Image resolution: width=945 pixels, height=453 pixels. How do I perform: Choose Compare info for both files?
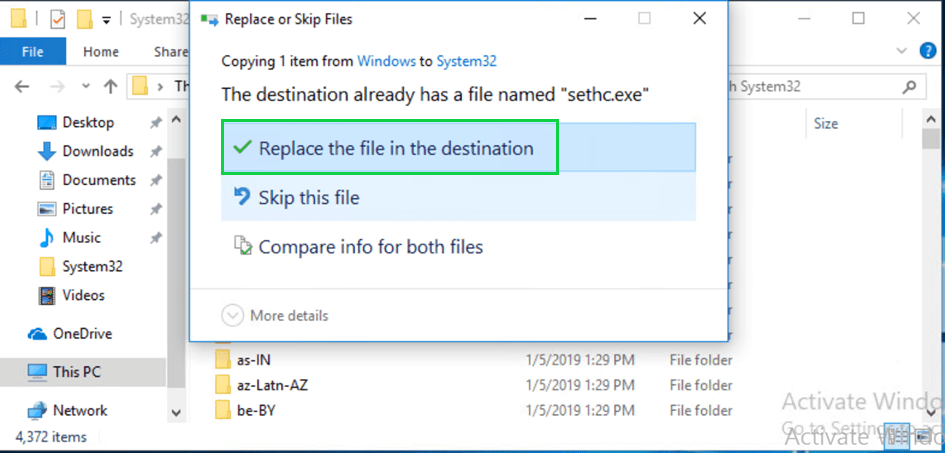point(370,246)
